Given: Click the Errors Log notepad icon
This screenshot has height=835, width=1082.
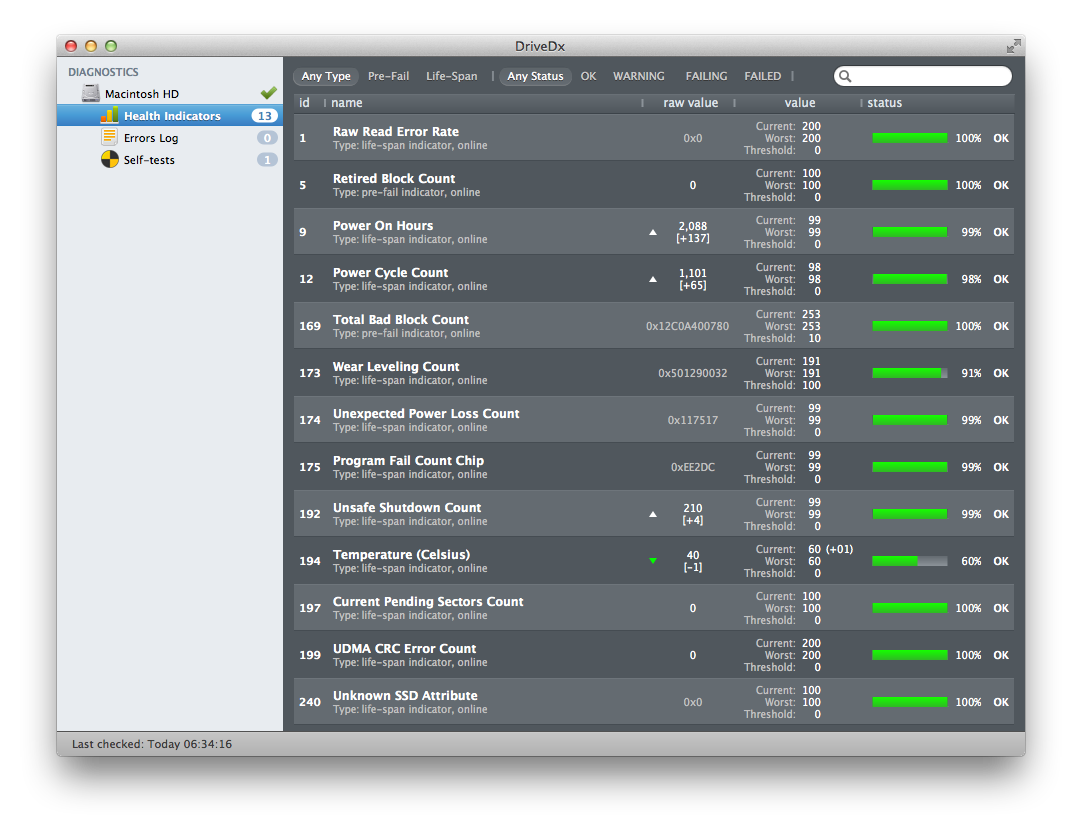Looking at the screenshot, I should [x=109, y=137].
